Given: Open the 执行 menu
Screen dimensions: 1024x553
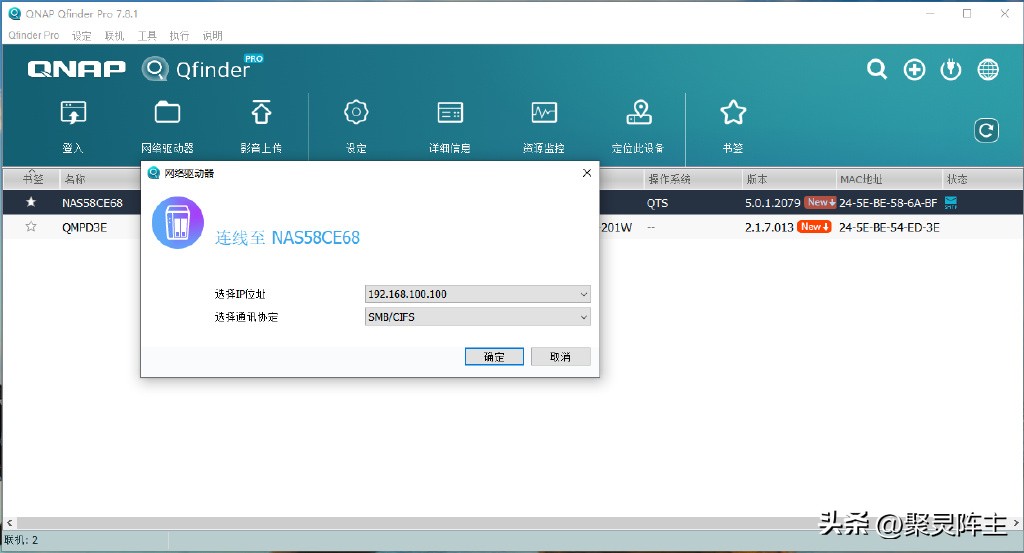Looking at the screenshot, I should [180, 35].
